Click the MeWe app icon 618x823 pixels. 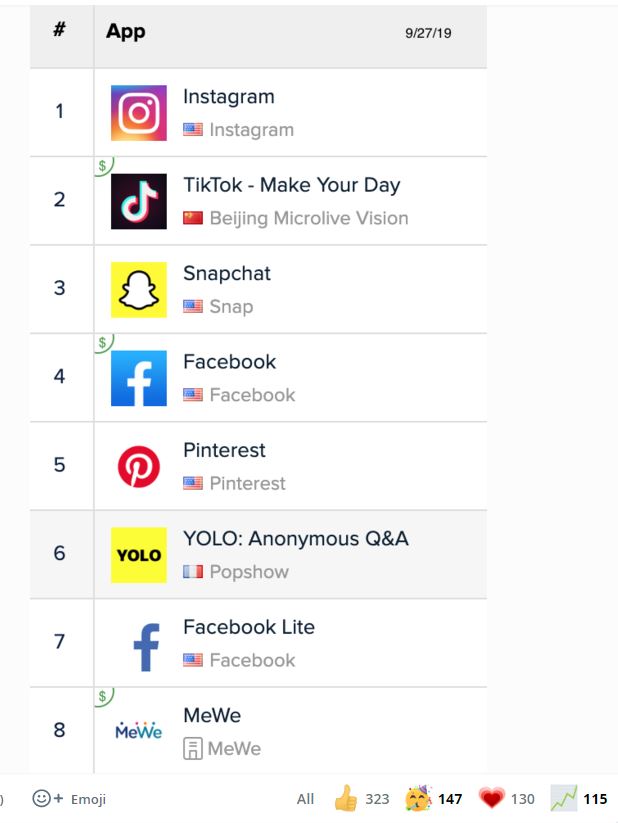pyautogui.click(x=139, y=731)
